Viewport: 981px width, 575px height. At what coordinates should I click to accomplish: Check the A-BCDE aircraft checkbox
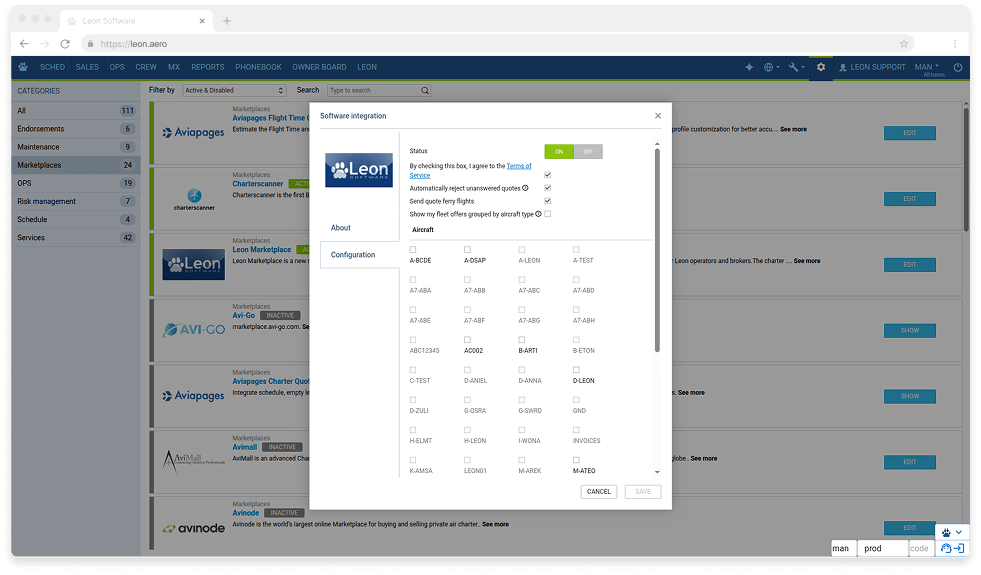[x=413, y=250]
